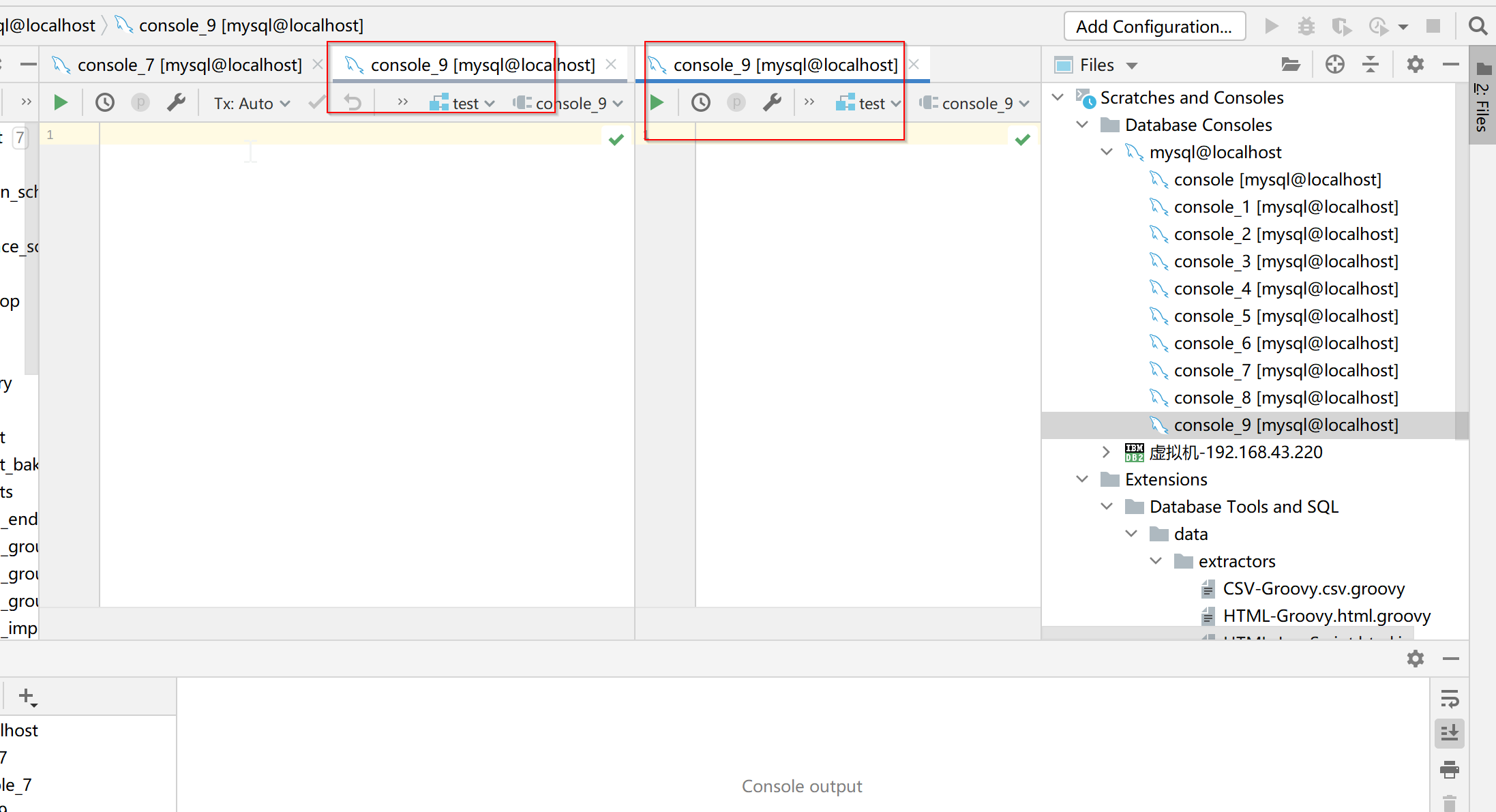The height and width of the screenshot is (812, 1496).
Task: Toggle soft-wrap in console output
Action: tap(1450, 699)
